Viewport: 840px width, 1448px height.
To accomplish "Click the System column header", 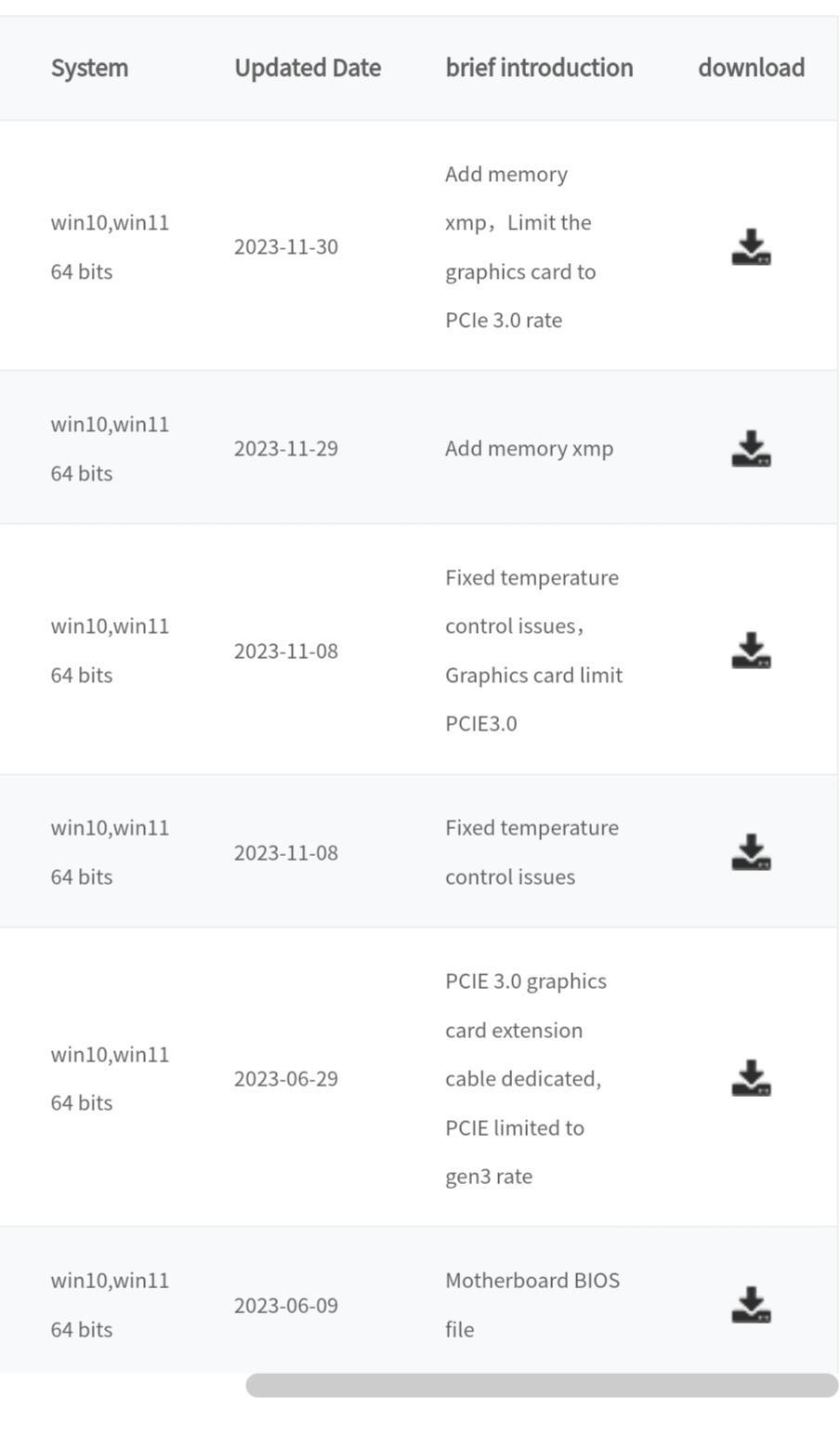I will point(89,68).
